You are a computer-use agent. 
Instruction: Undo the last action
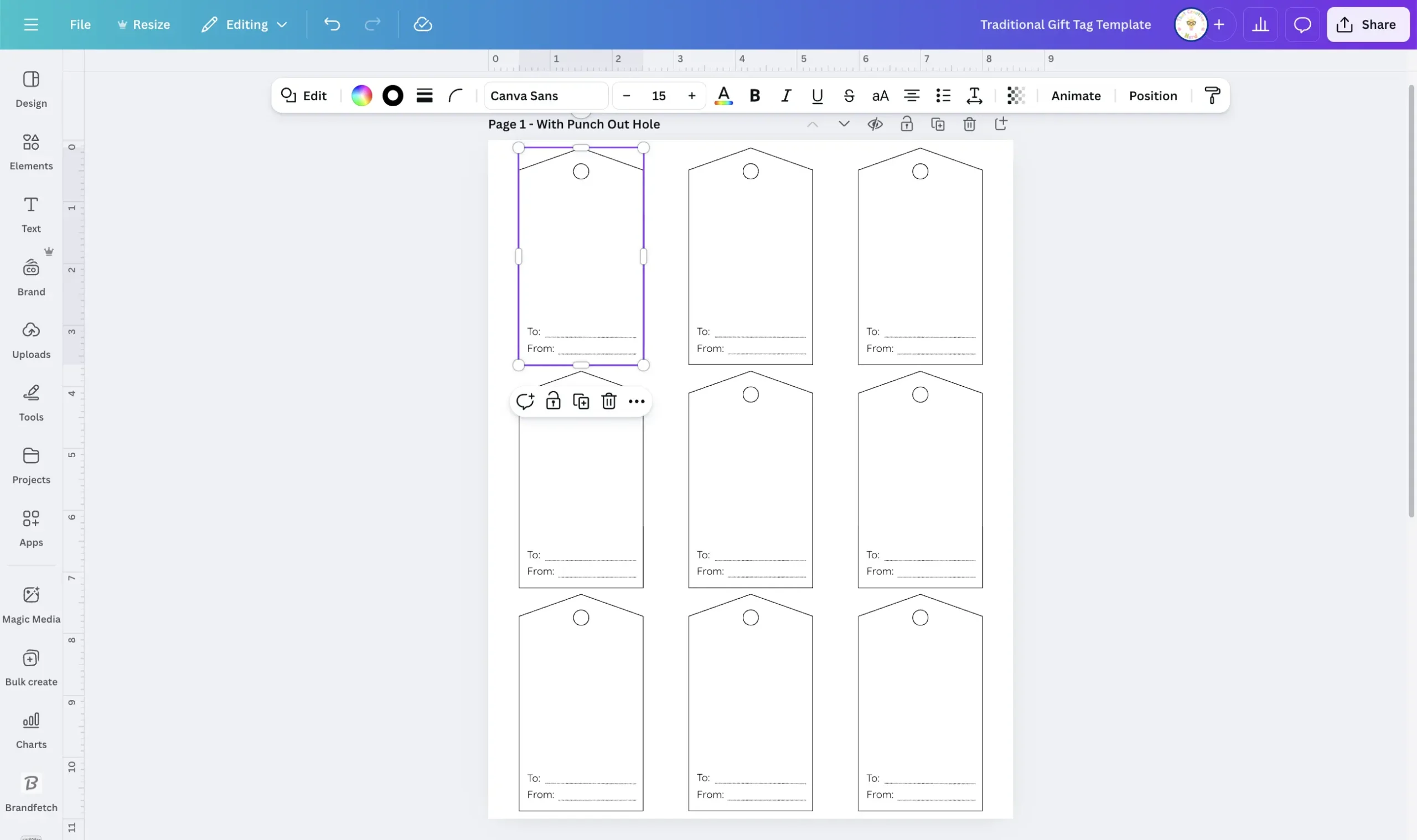[332, 24]
